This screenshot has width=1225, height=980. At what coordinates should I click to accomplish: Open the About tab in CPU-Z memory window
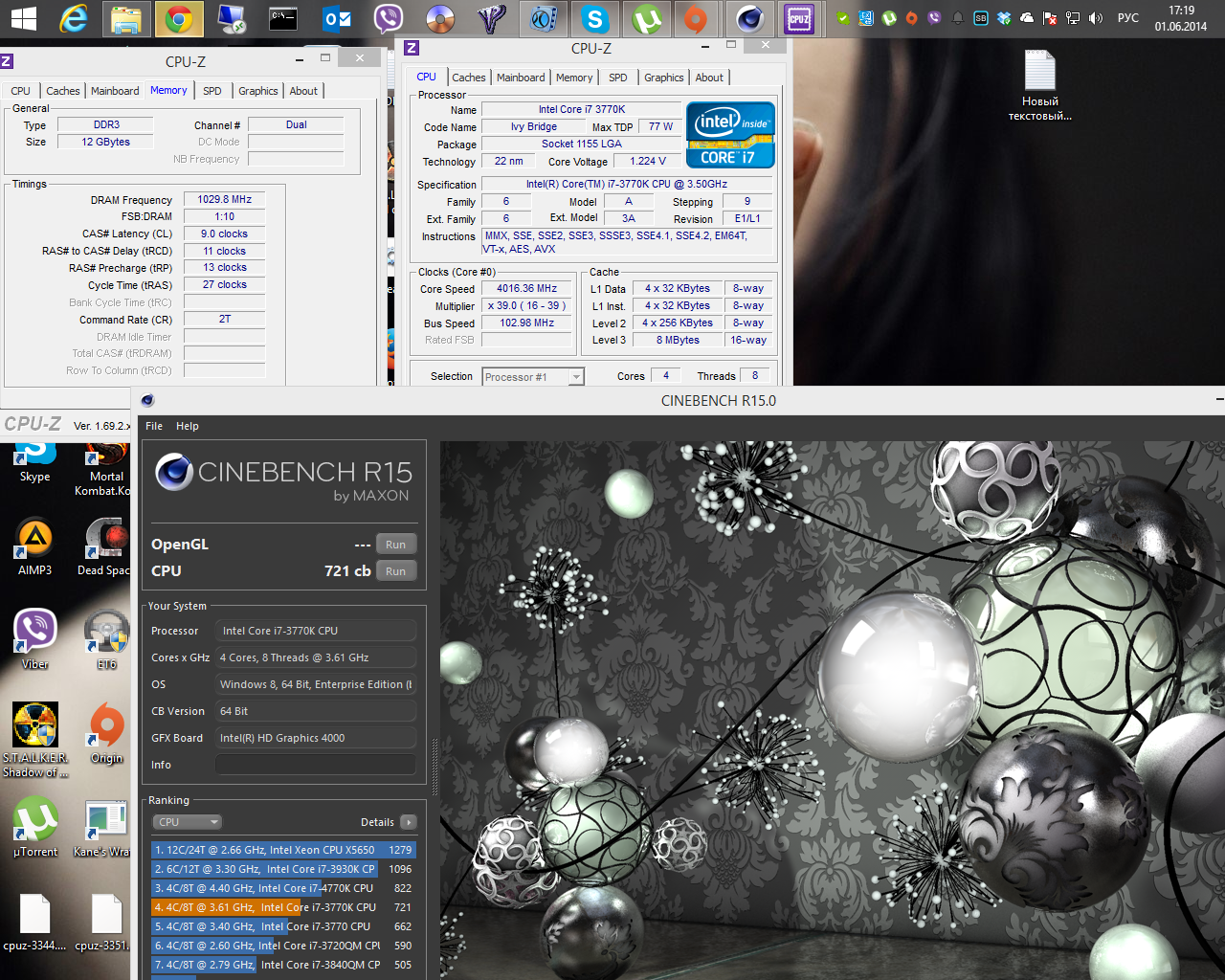point(303,91)
